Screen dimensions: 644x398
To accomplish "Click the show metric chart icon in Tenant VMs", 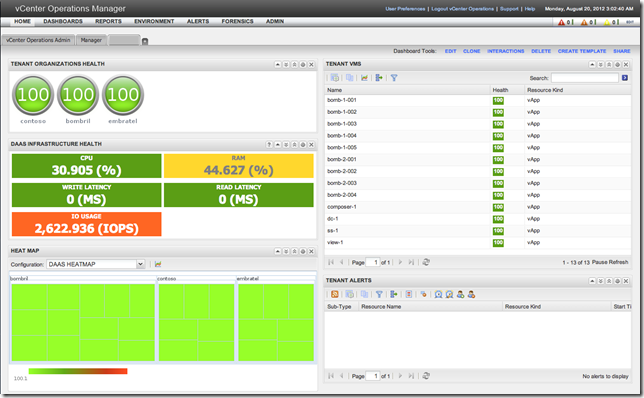I will (x=364, y=78).
